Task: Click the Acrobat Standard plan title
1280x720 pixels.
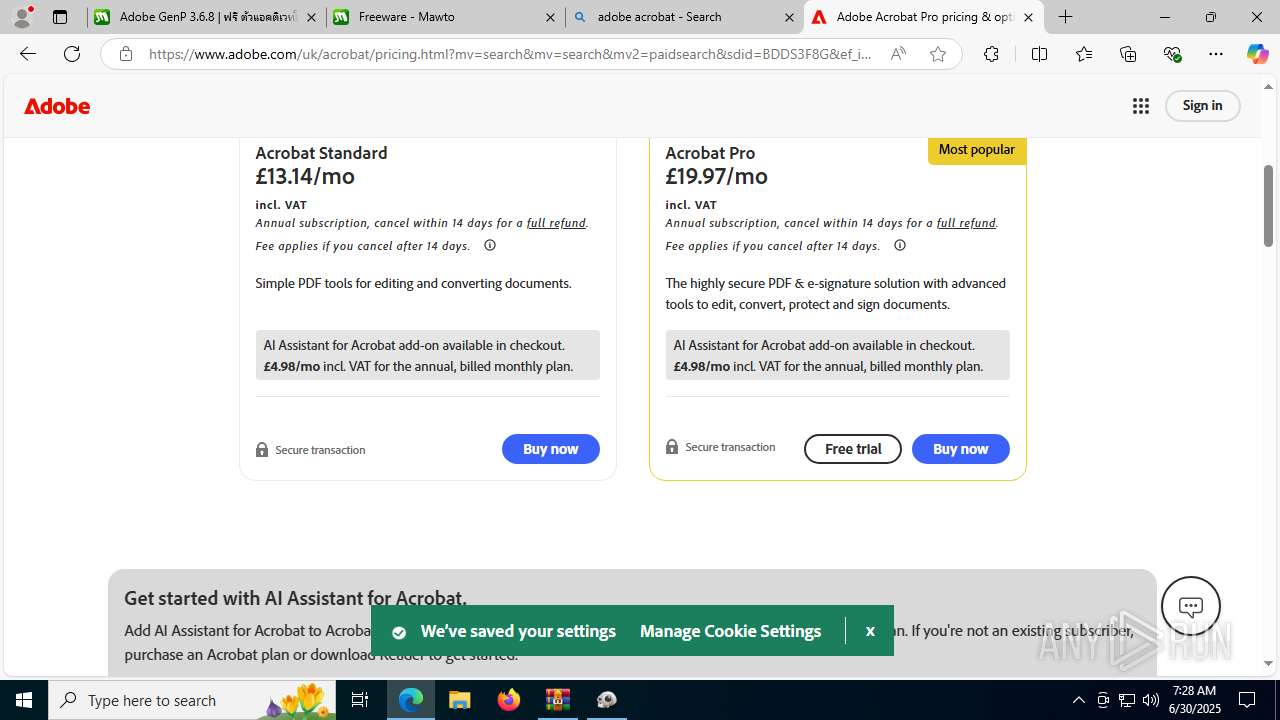Action: [x=321, y=153]
